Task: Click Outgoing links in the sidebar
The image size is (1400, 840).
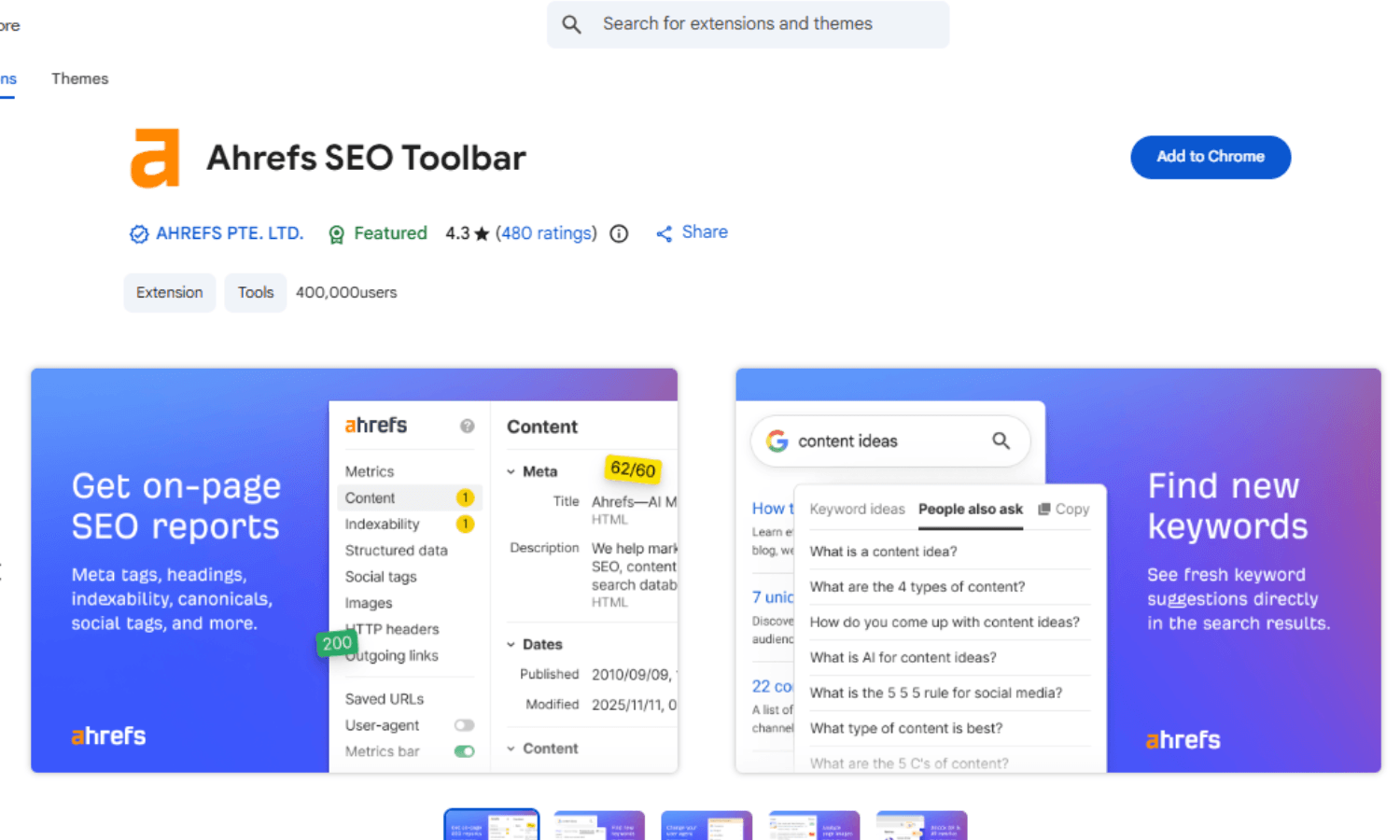Action: click(x=392, y=655)
